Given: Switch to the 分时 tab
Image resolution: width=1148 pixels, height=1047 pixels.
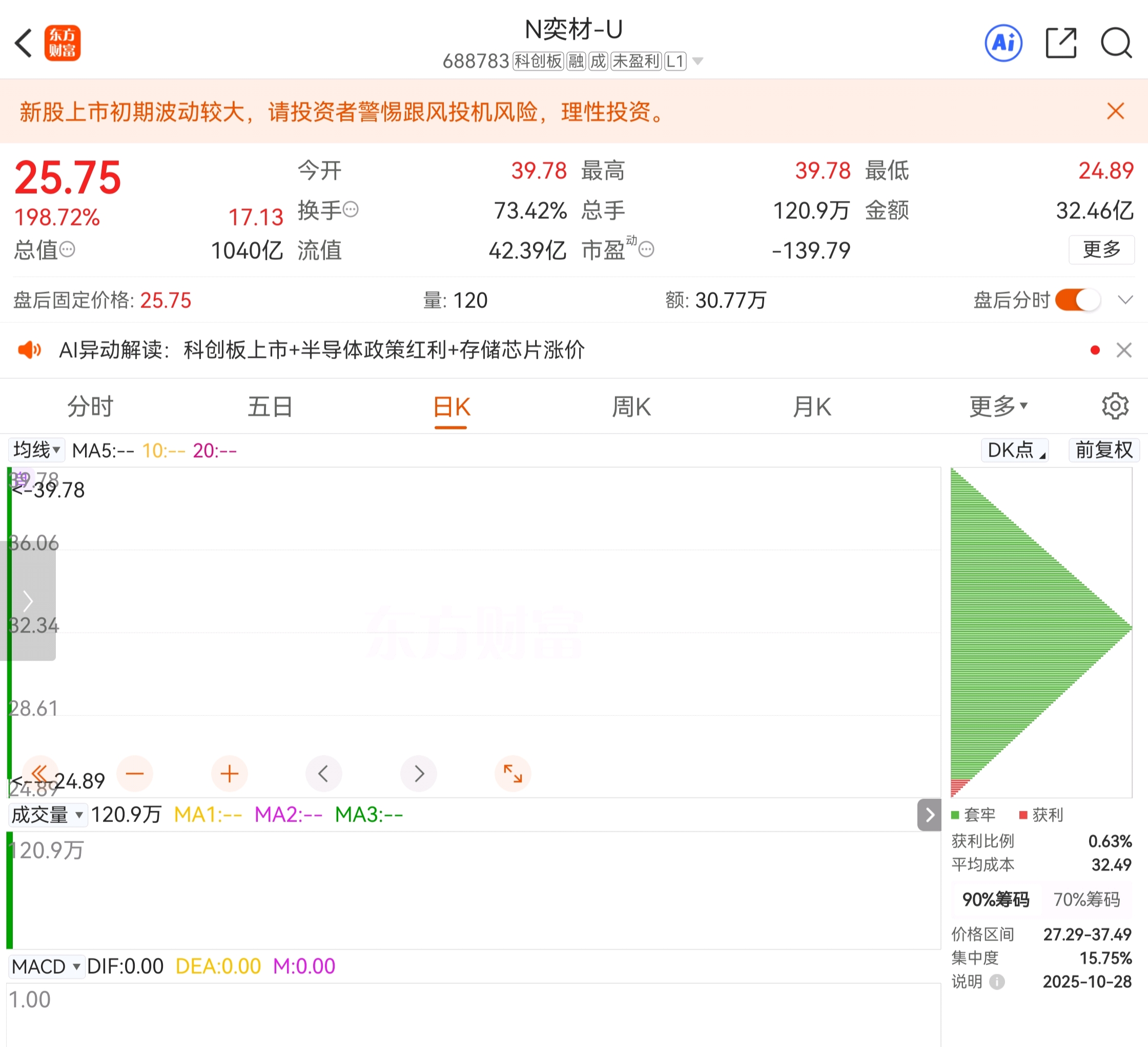Looking at the screenshot, I should tap(90, 407).
